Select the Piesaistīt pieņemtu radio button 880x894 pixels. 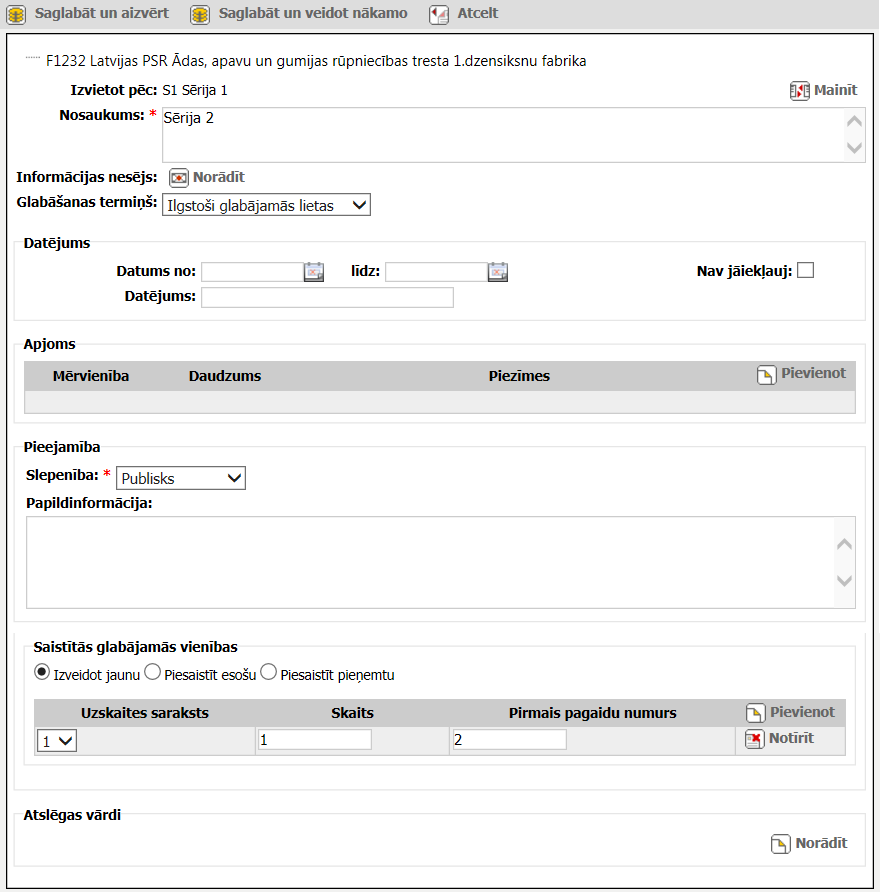click(269, 673)
